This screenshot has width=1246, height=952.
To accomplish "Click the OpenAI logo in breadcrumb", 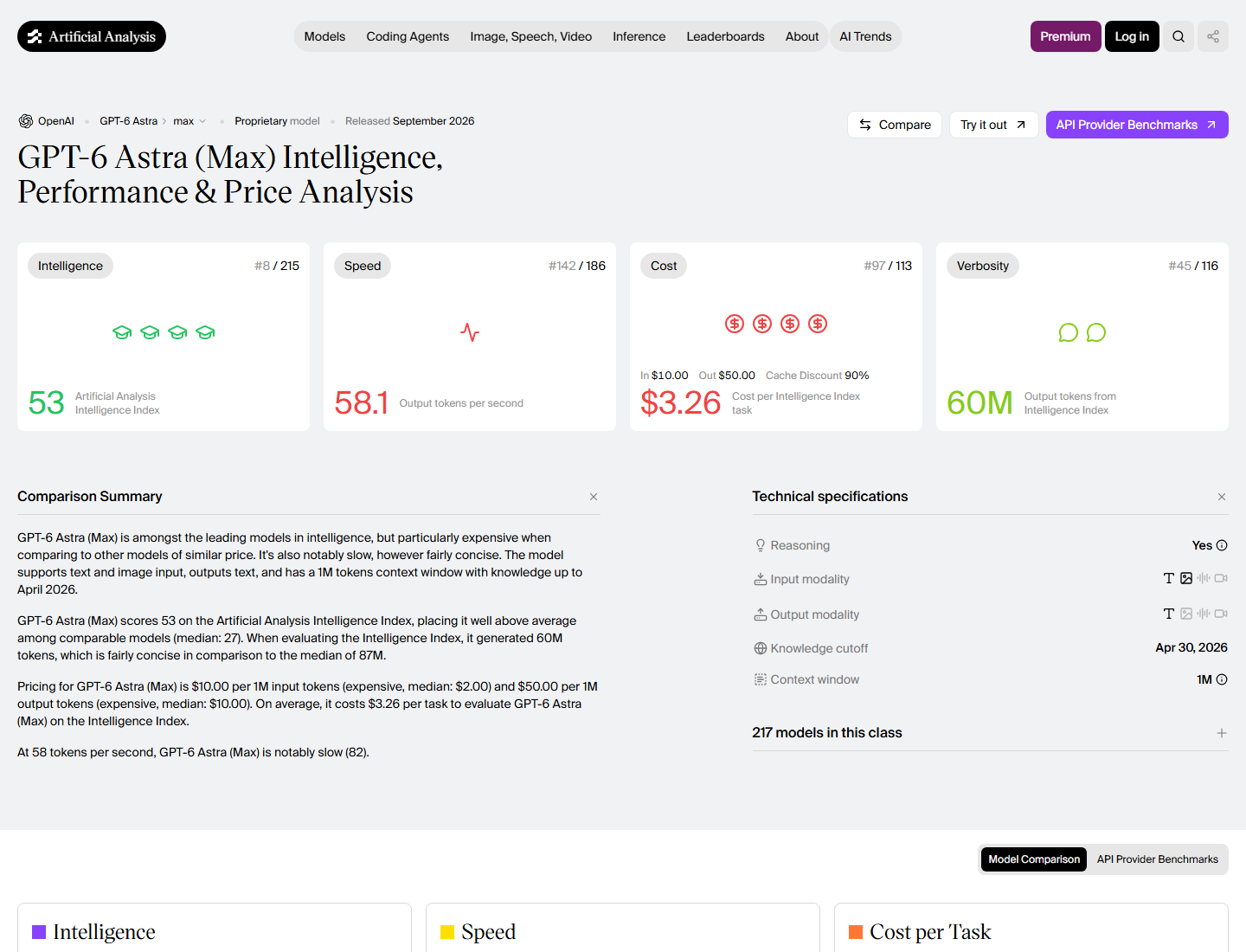I will pos(26,121).
